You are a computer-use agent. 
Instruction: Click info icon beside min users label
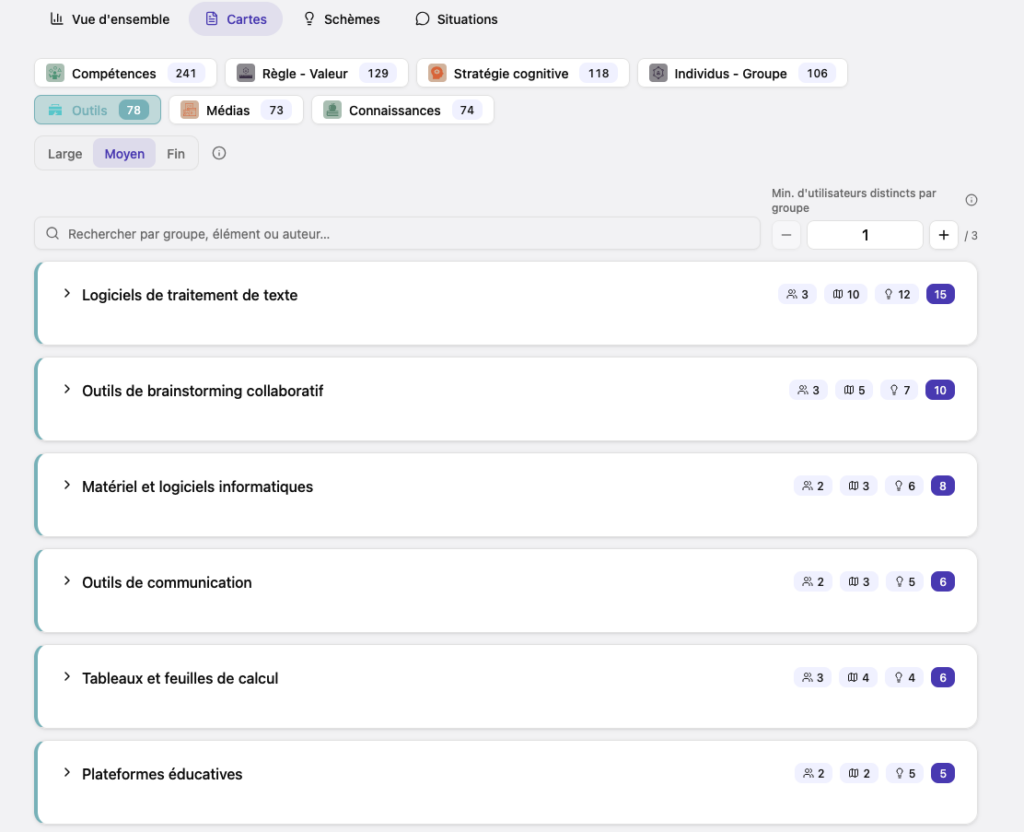point(971,200)
